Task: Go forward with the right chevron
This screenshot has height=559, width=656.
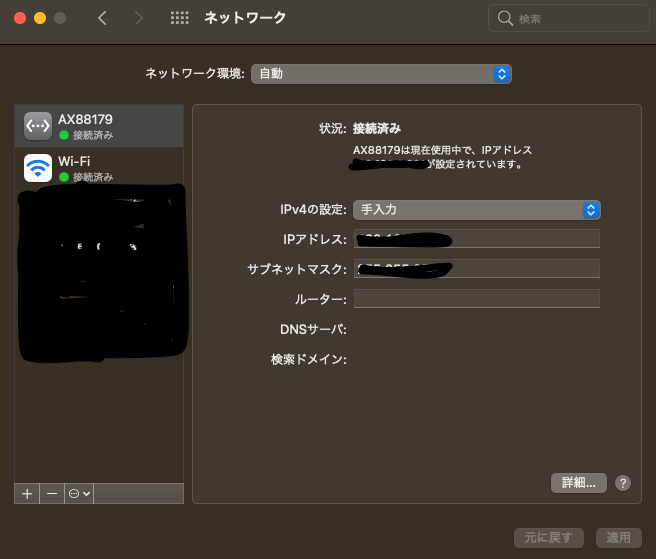Action: click(138, 18)
